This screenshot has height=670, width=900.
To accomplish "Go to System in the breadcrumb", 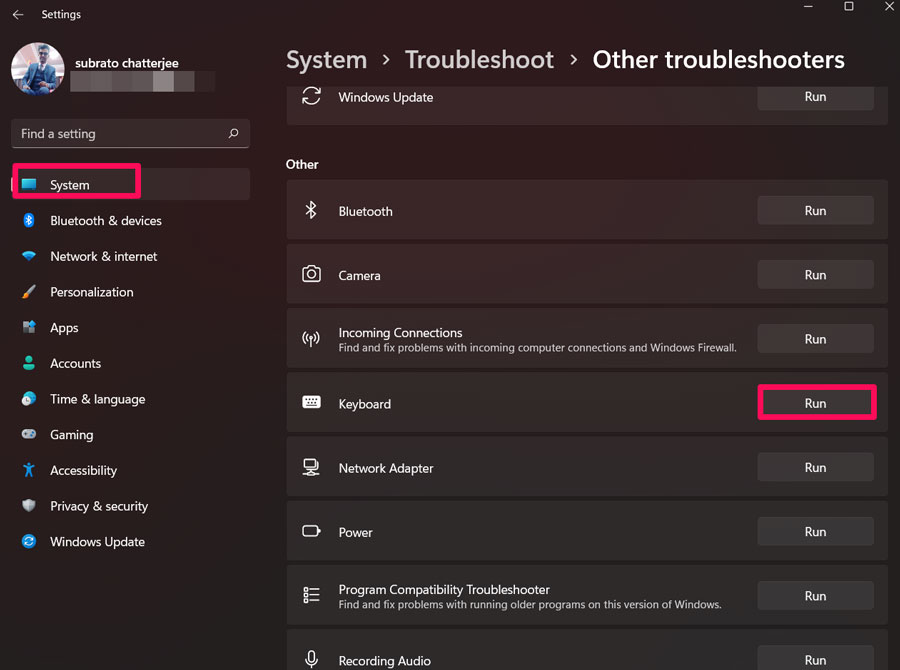I will click(x=327, y=60).
